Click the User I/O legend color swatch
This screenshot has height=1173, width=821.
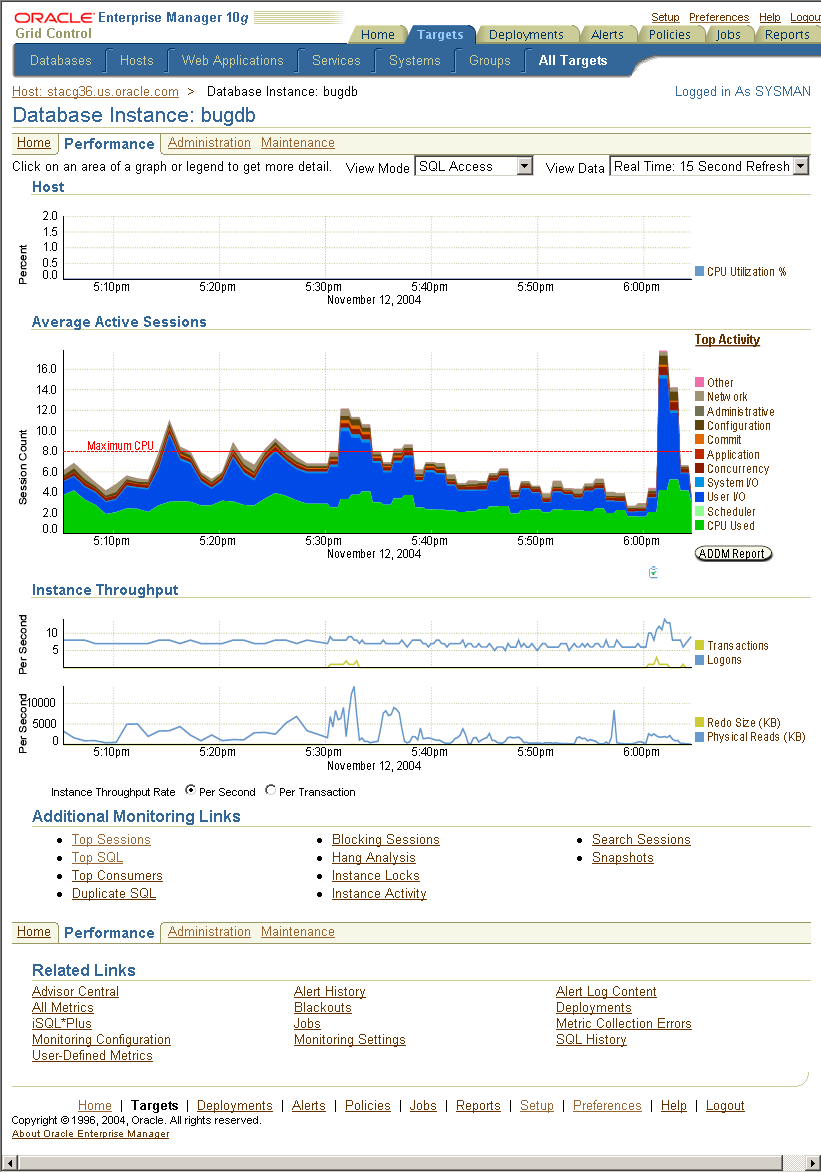coord(700,497)
